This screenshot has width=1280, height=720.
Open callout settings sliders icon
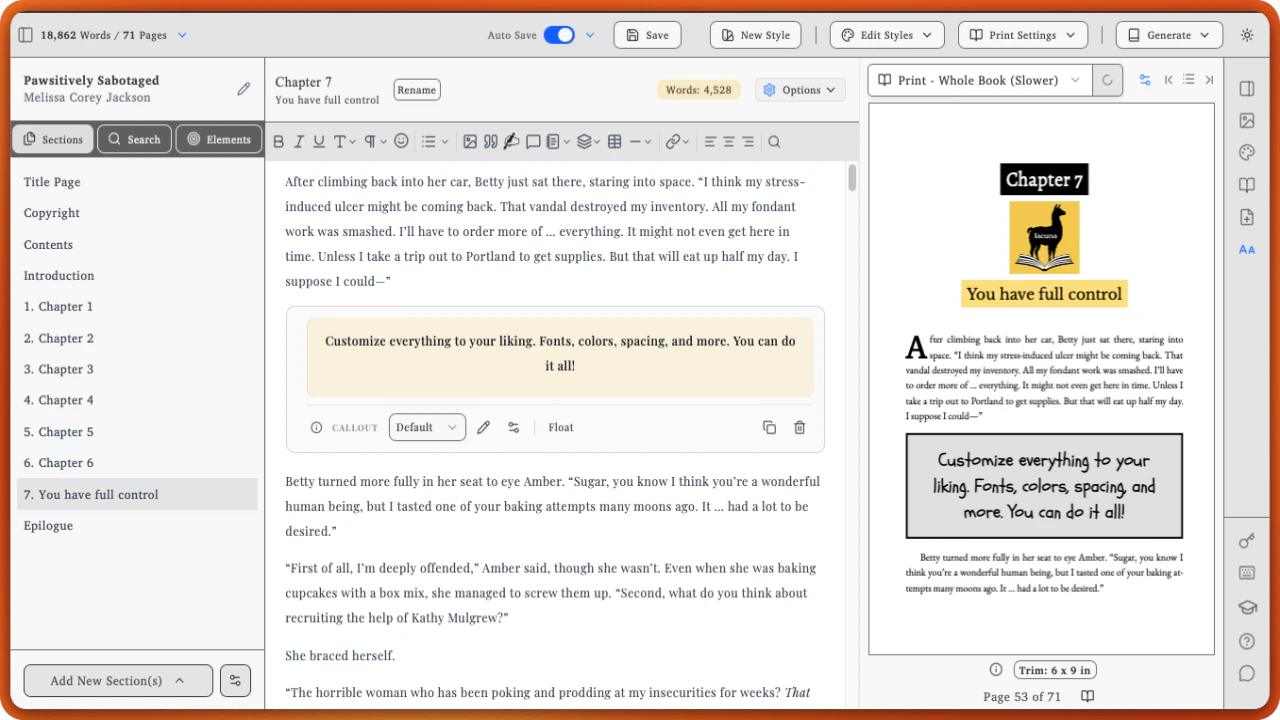pyautogui.click(x=514, y=427)
